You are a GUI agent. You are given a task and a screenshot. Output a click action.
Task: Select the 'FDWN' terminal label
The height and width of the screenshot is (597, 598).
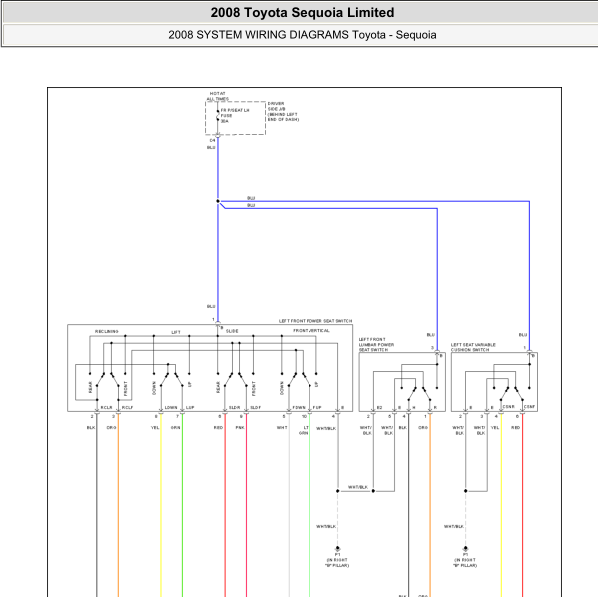tap(299, 407)
